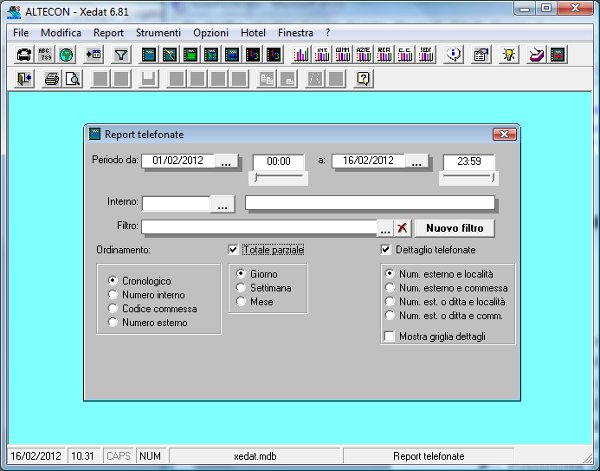Open the INT bar chart icon

[x=322, y=55]
